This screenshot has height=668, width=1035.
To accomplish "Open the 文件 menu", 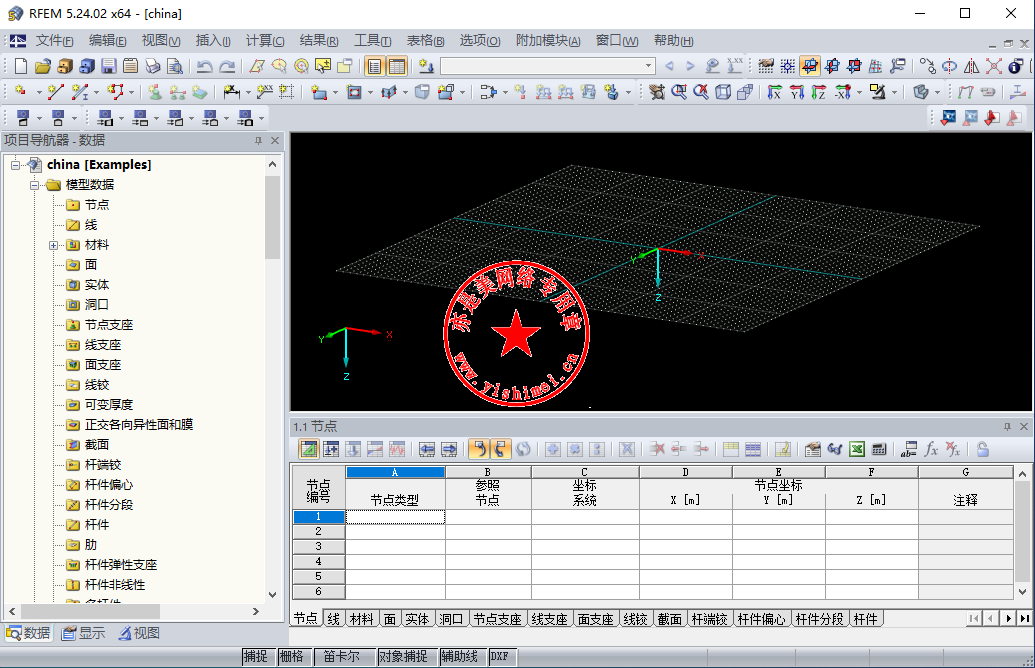I will click(x=54, y=41).
